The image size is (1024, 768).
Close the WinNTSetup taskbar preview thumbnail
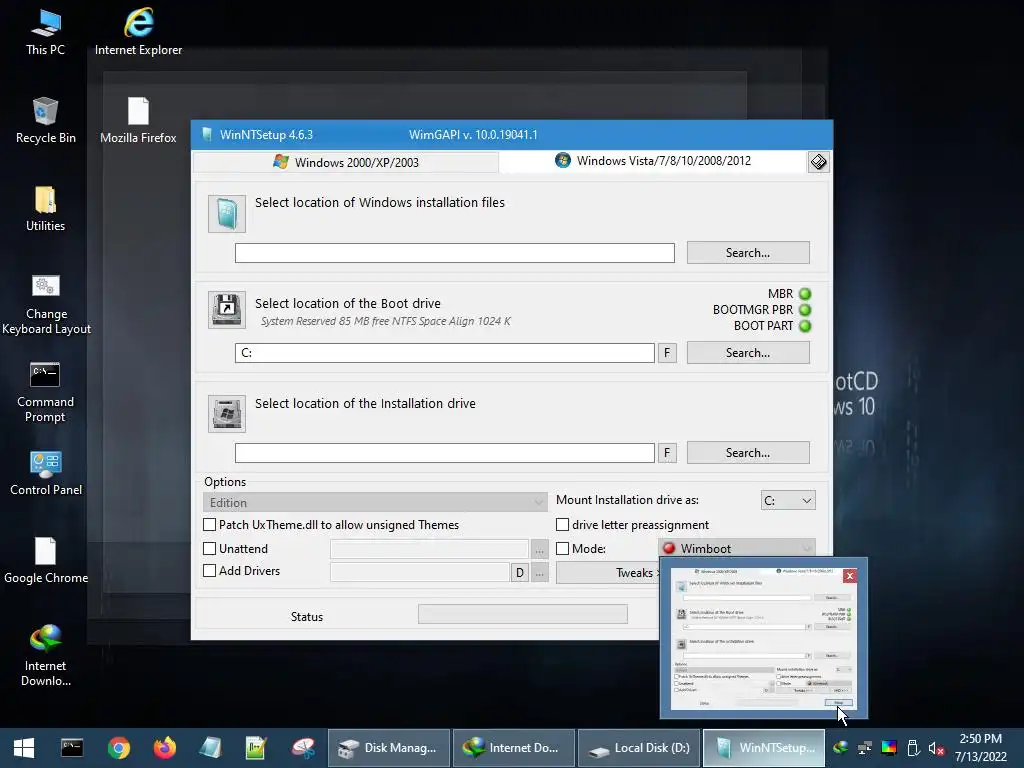point(849,575)
